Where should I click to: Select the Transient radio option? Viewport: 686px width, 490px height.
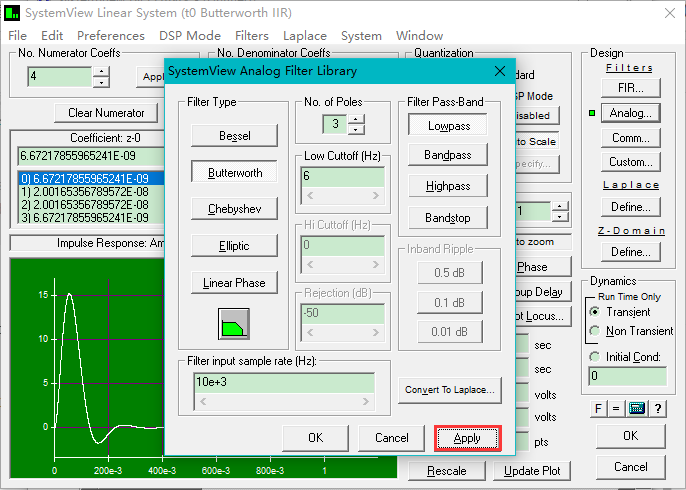(x=595, y=312)
